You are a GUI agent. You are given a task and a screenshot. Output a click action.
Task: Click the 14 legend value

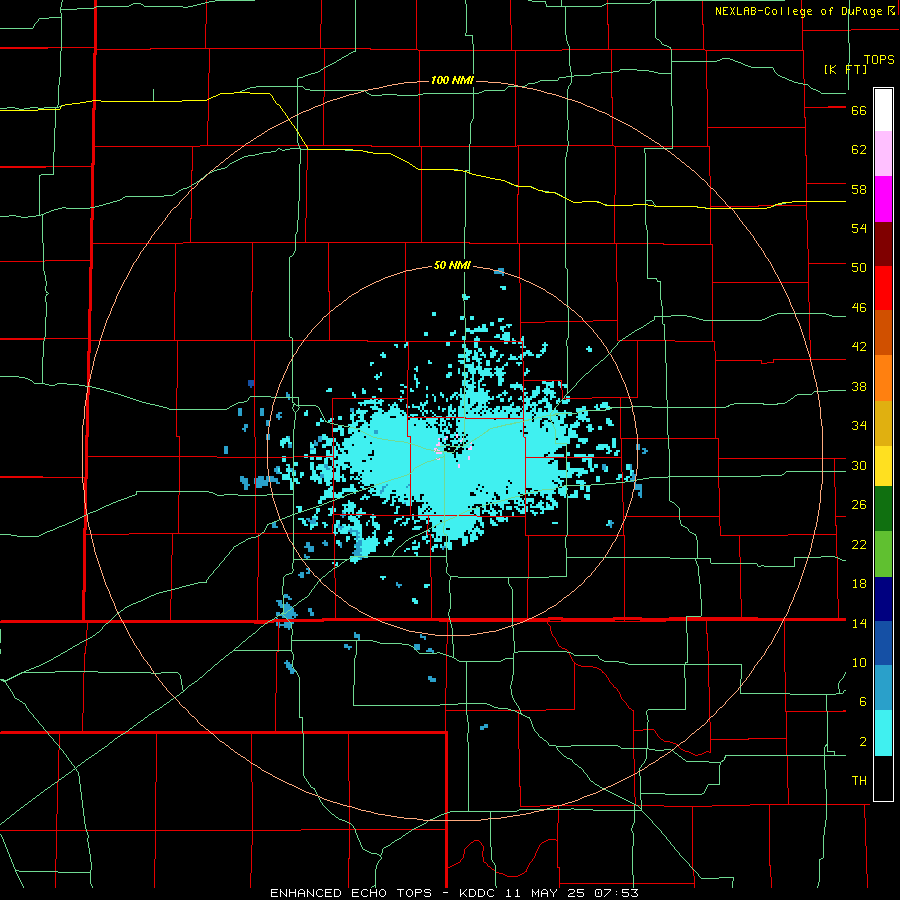pyautogui.click(x=859, y=623)
